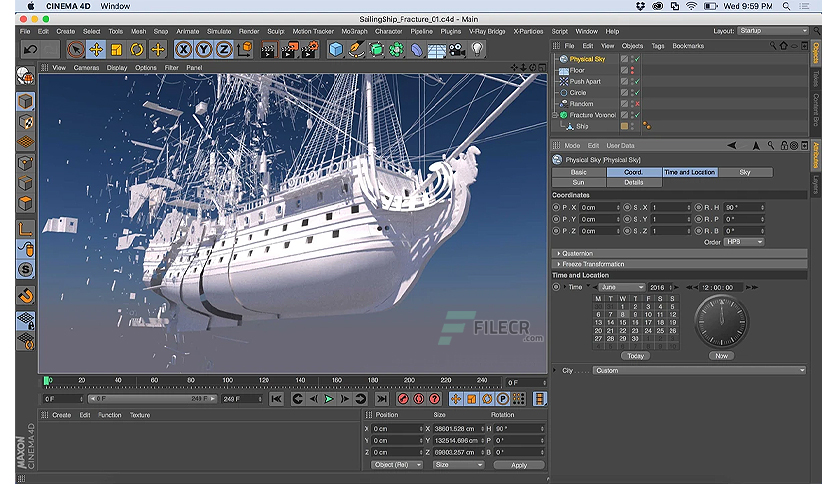This screenshot has height=484, width=836.
Task: Select the Live Selection tool
Action: tap(76, 50)
